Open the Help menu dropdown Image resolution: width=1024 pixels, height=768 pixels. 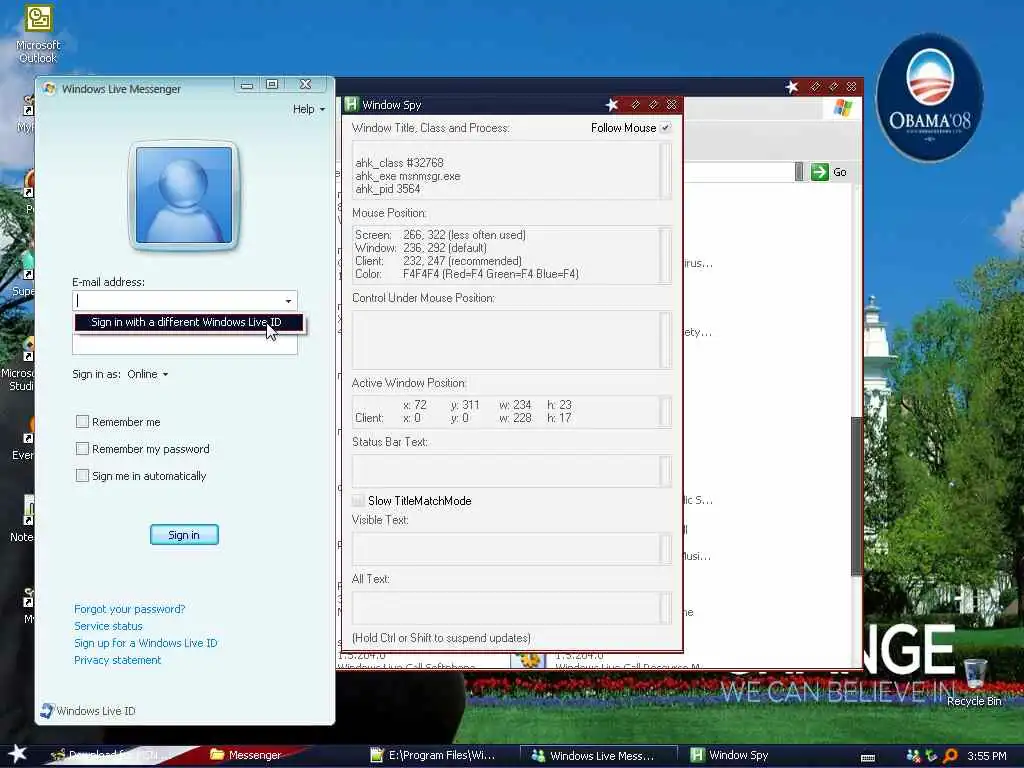[x=308, y=109]
